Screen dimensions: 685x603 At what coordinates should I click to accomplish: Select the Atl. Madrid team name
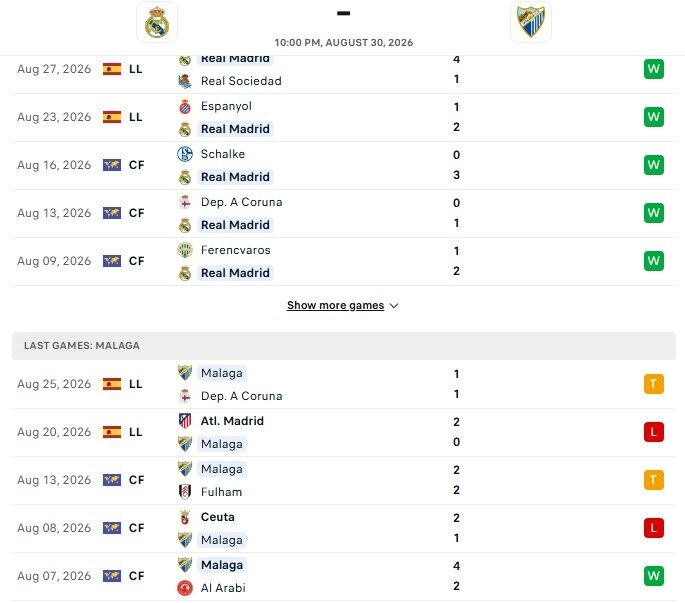(232, 421)
